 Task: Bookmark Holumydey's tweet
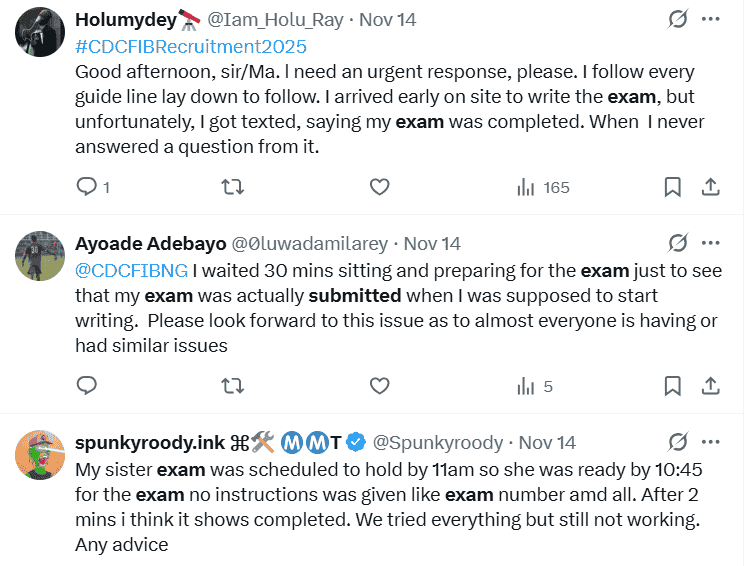(673, 187)
